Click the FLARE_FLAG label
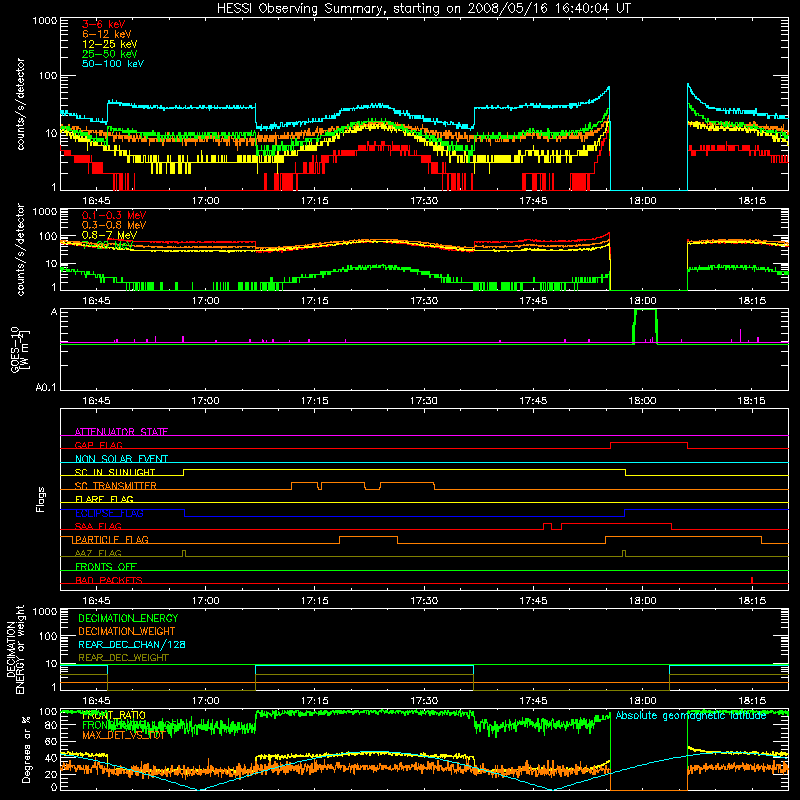 tap(104, 499)
